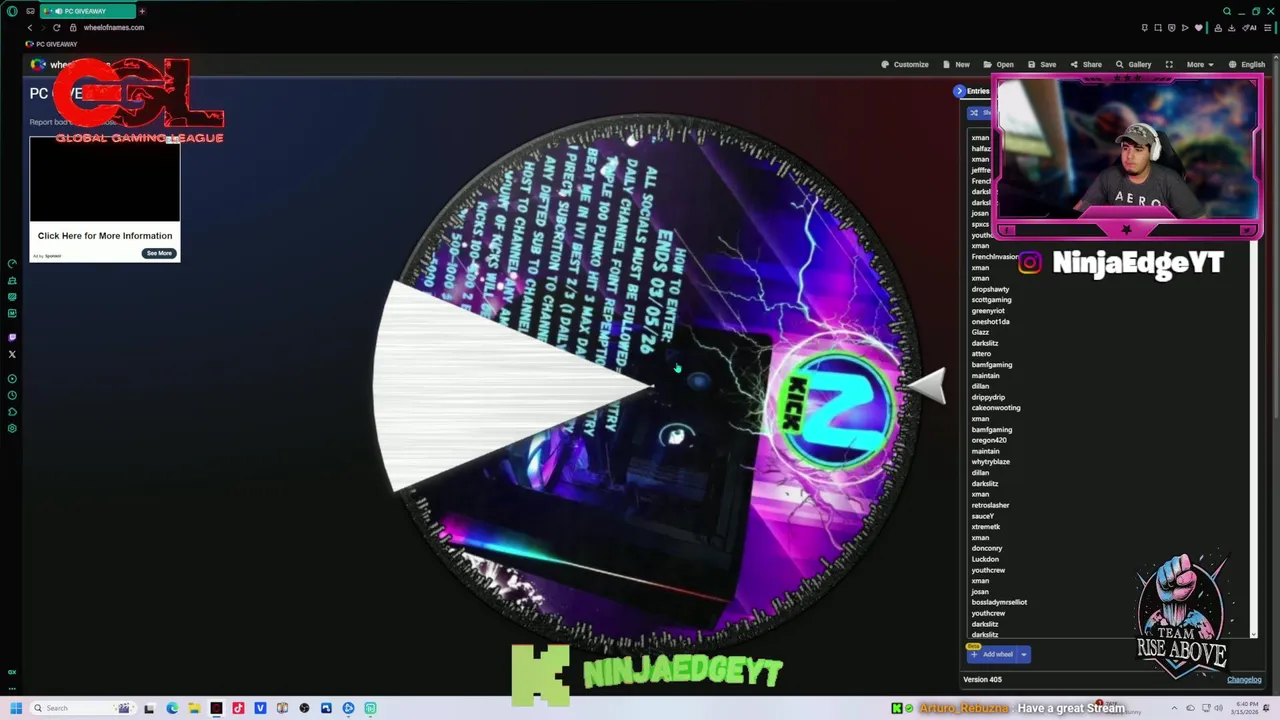The image size is (1280, 720).
Task: Open Add wheel dropdown arrow
Action: coord(1023,654)
